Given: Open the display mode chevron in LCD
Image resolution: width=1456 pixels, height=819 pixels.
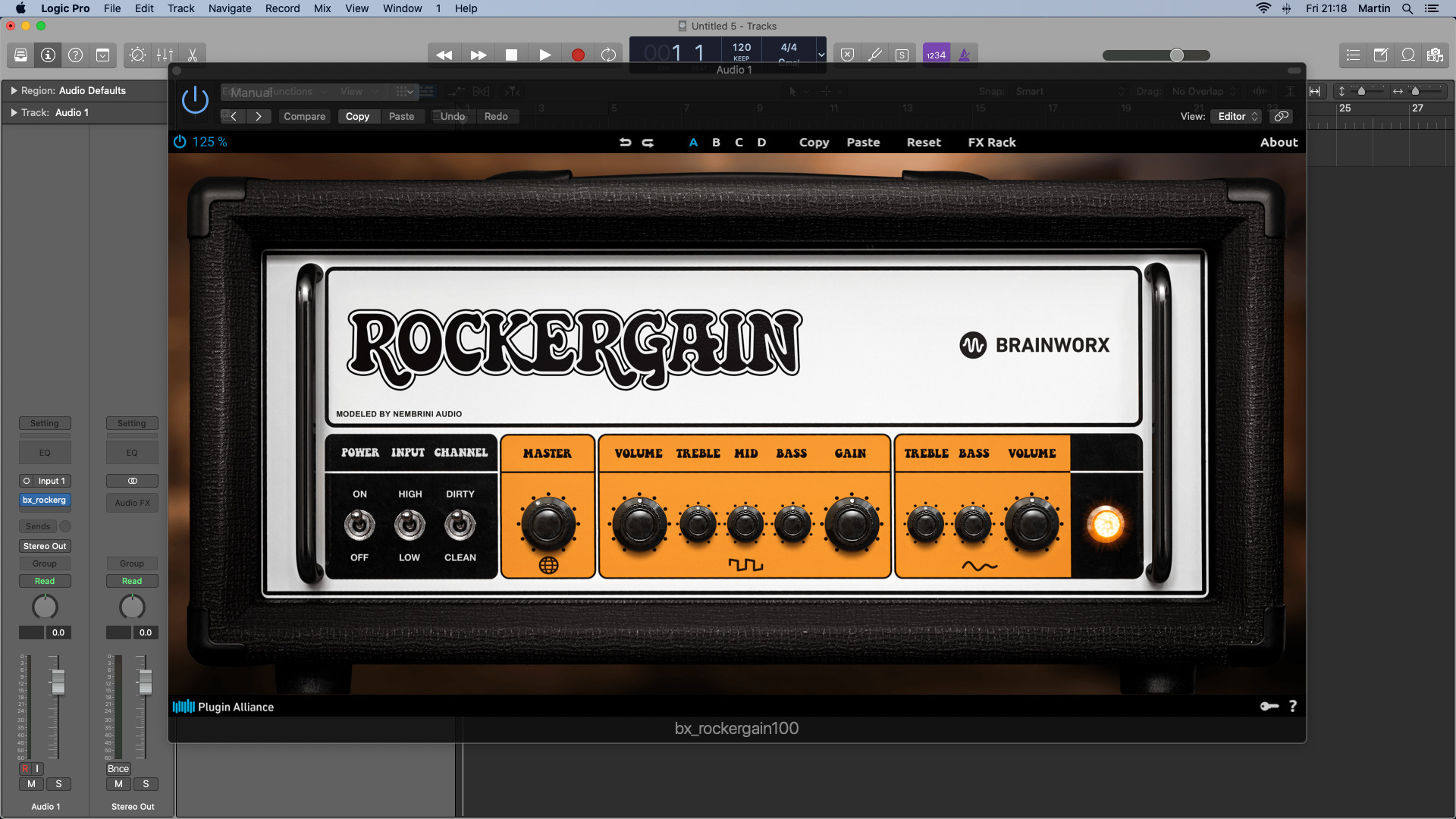Looking at the screenshot, I should click(x=821, y=55).
